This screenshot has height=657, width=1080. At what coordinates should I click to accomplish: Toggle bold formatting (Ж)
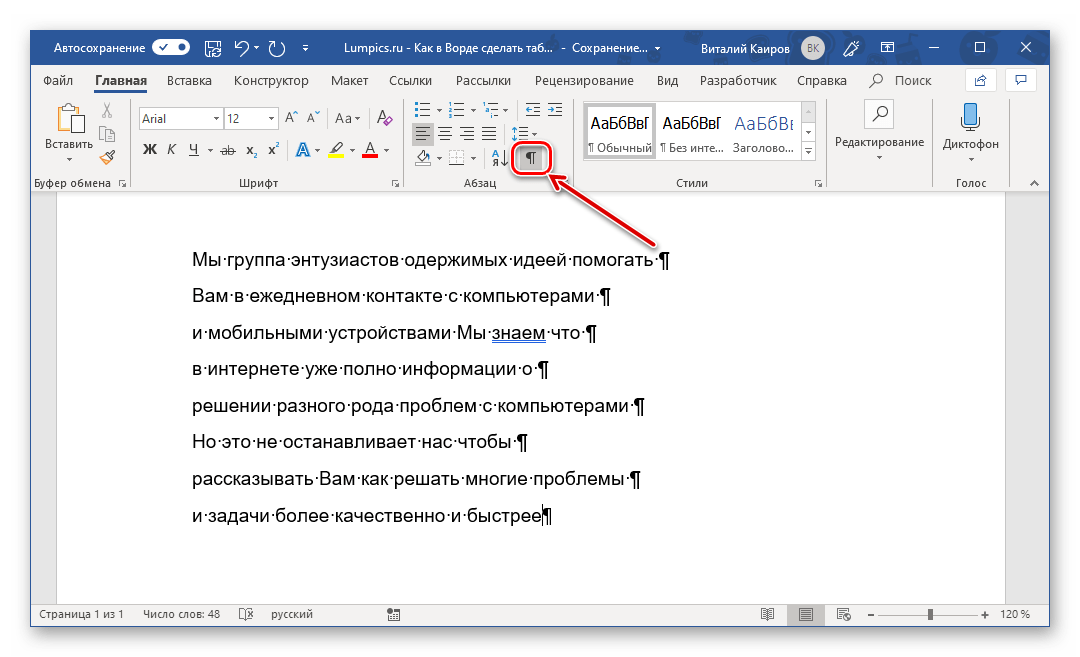(x=150, y=151)
